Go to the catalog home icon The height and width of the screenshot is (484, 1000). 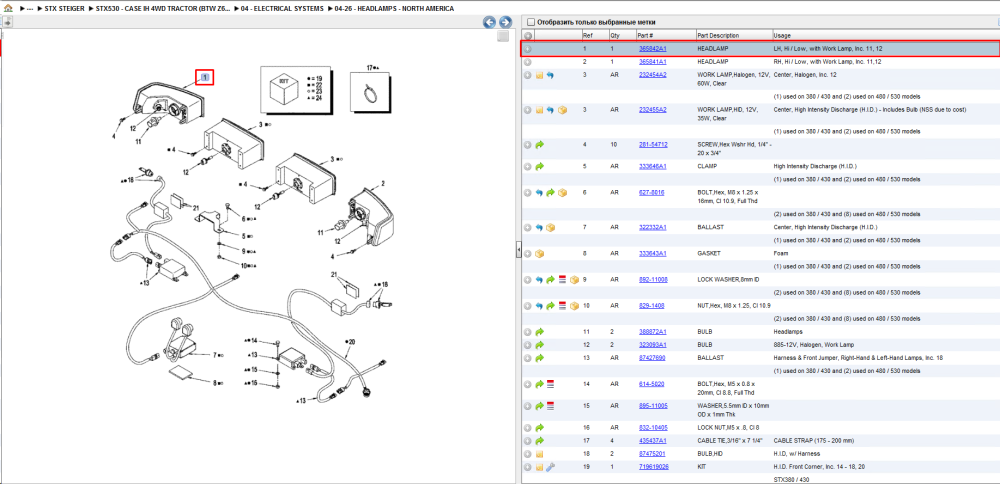pos(8,9)
